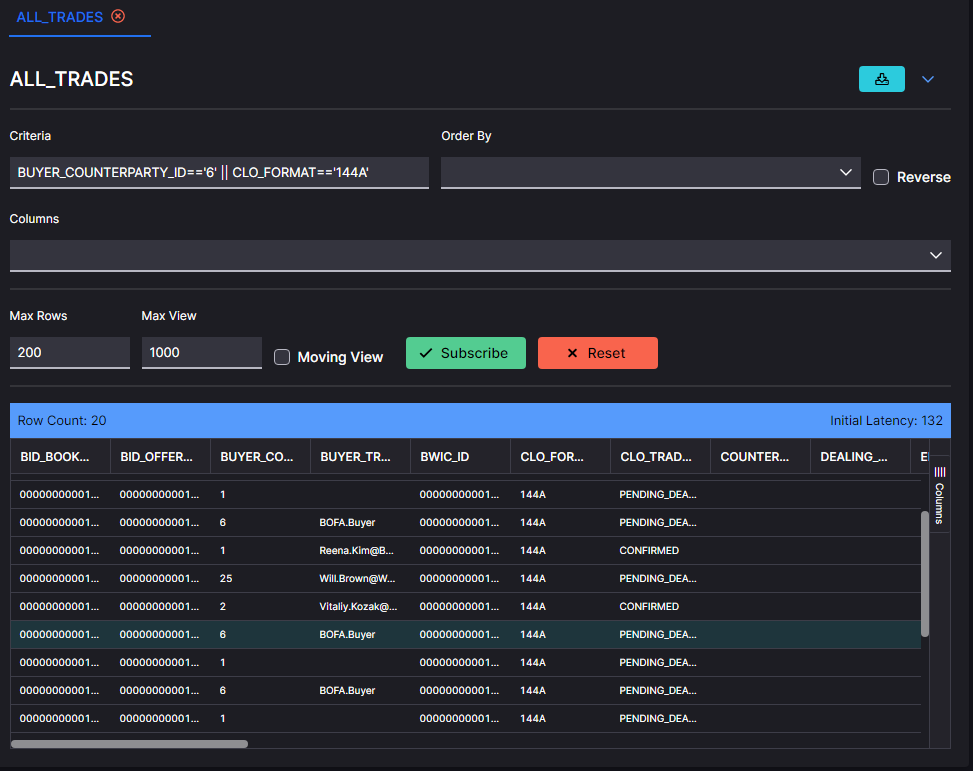Click the horizontal scrollbar at the grid bottom
This screenshot has height=771, width=973.
pos(129,744)
